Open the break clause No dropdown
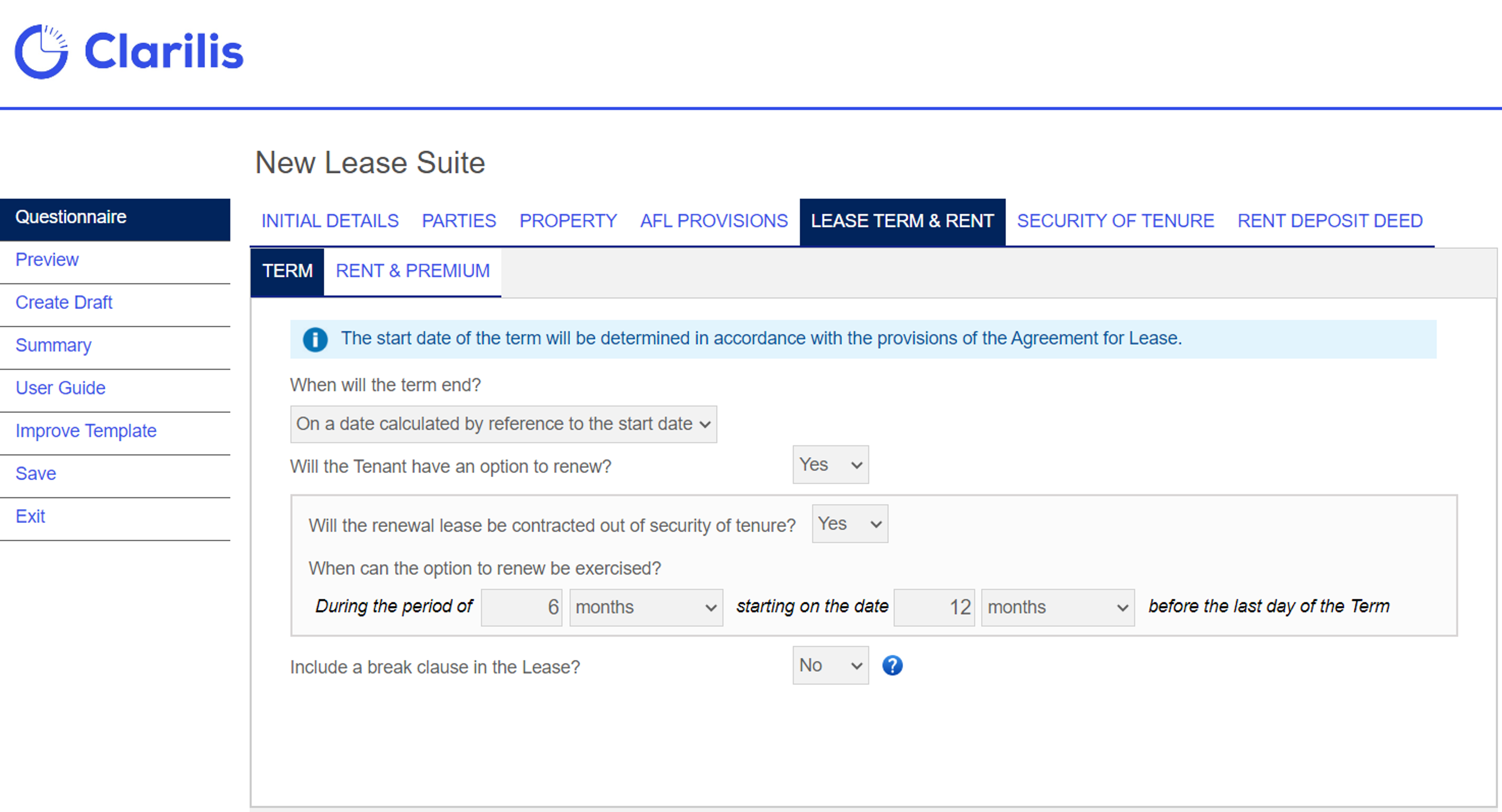Image resolution: width=1502 pixels, height=812 pixels. pos(830,665)
